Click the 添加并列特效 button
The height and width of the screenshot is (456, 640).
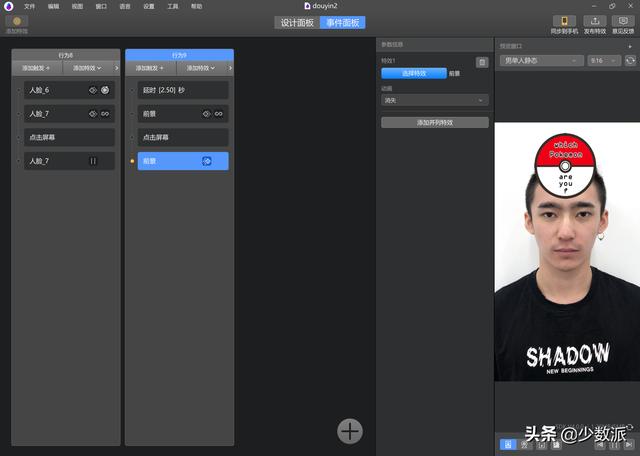434,122
